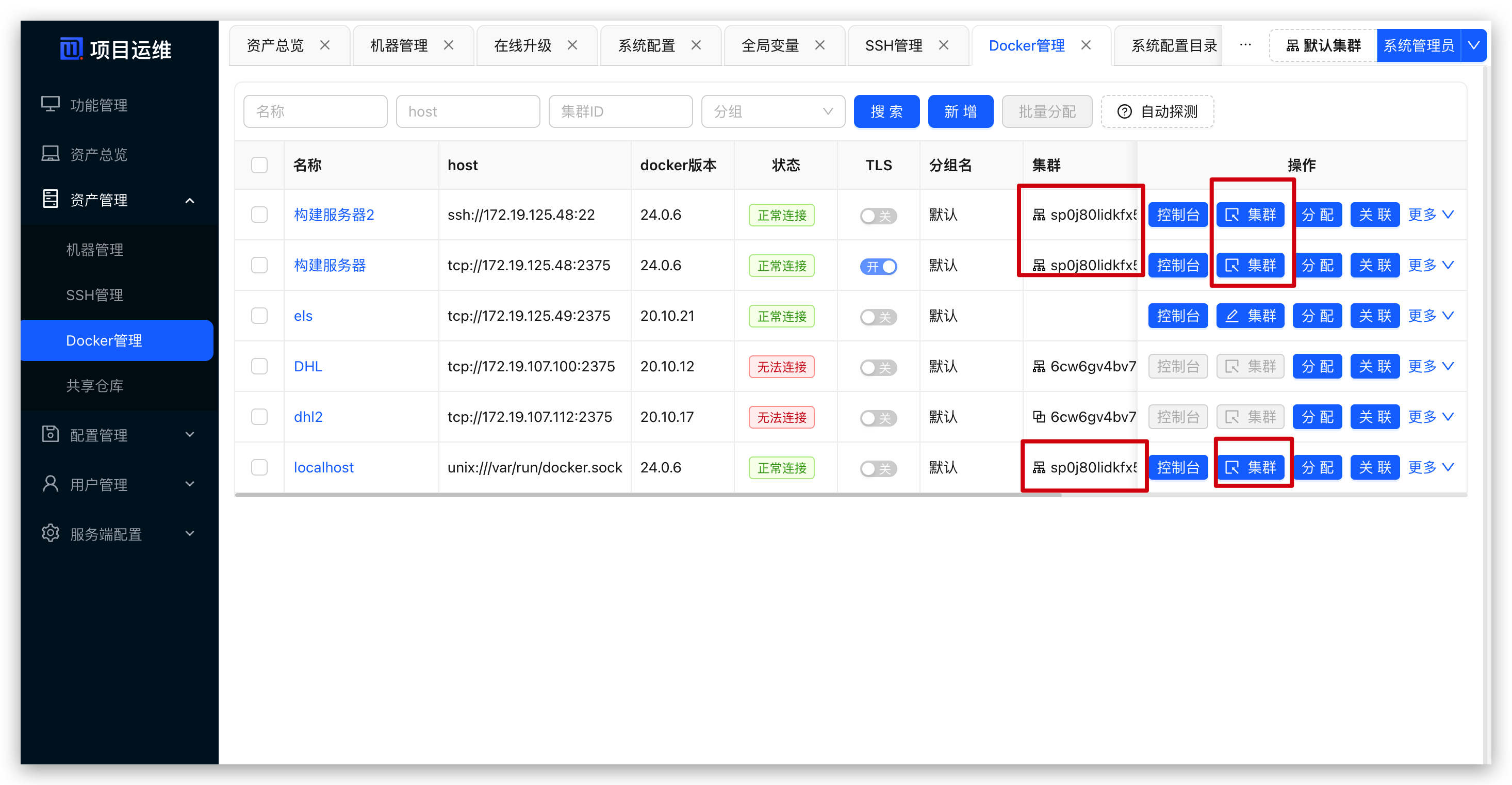Open the 分组 dropdown filter
Screen dimensions: 1512x785
tap(773, 111)
